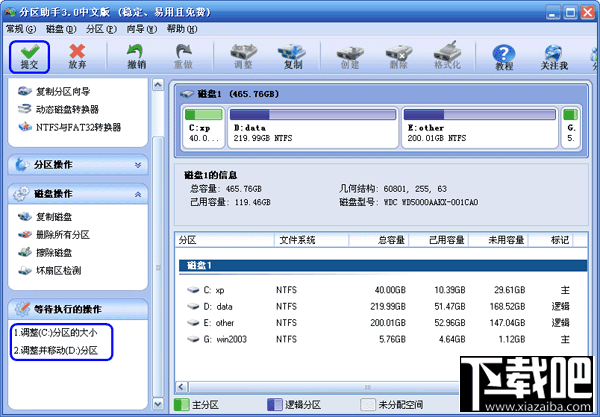Open the 帮助(H) menu
This screenshot has width=600, height=417.
point(182,29)
